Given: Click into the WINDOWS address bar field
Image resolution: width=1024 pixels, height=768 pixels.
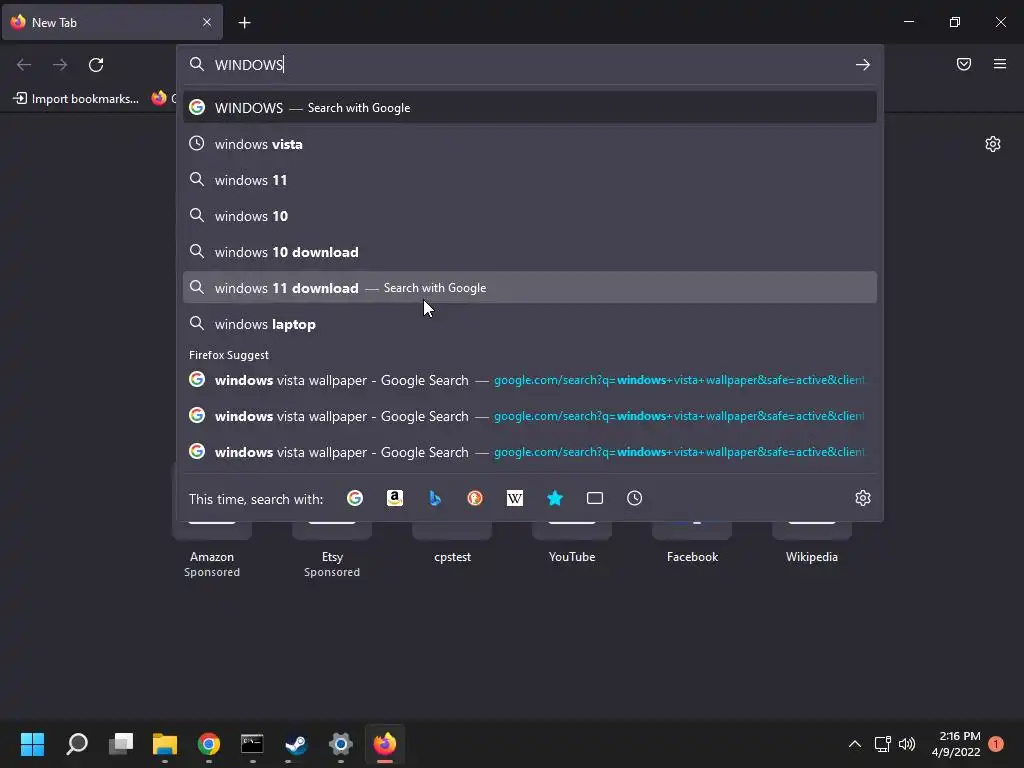Looking at the screenshot, I should pyautogui.click(x=530, y=64).
